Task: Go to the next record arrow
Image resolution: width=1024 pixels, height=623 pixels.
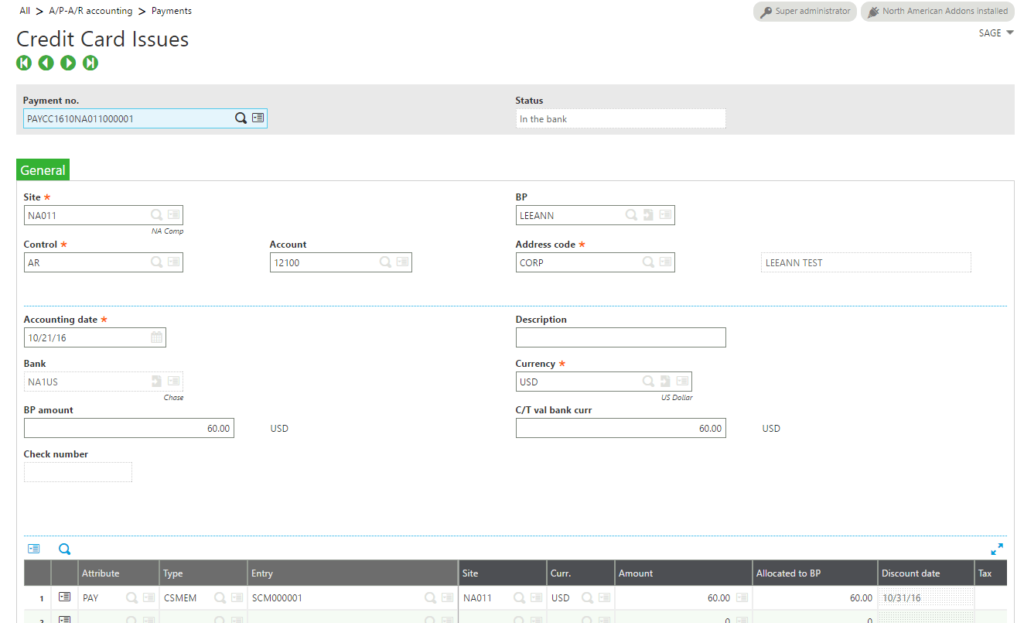Action: [68, 63]
